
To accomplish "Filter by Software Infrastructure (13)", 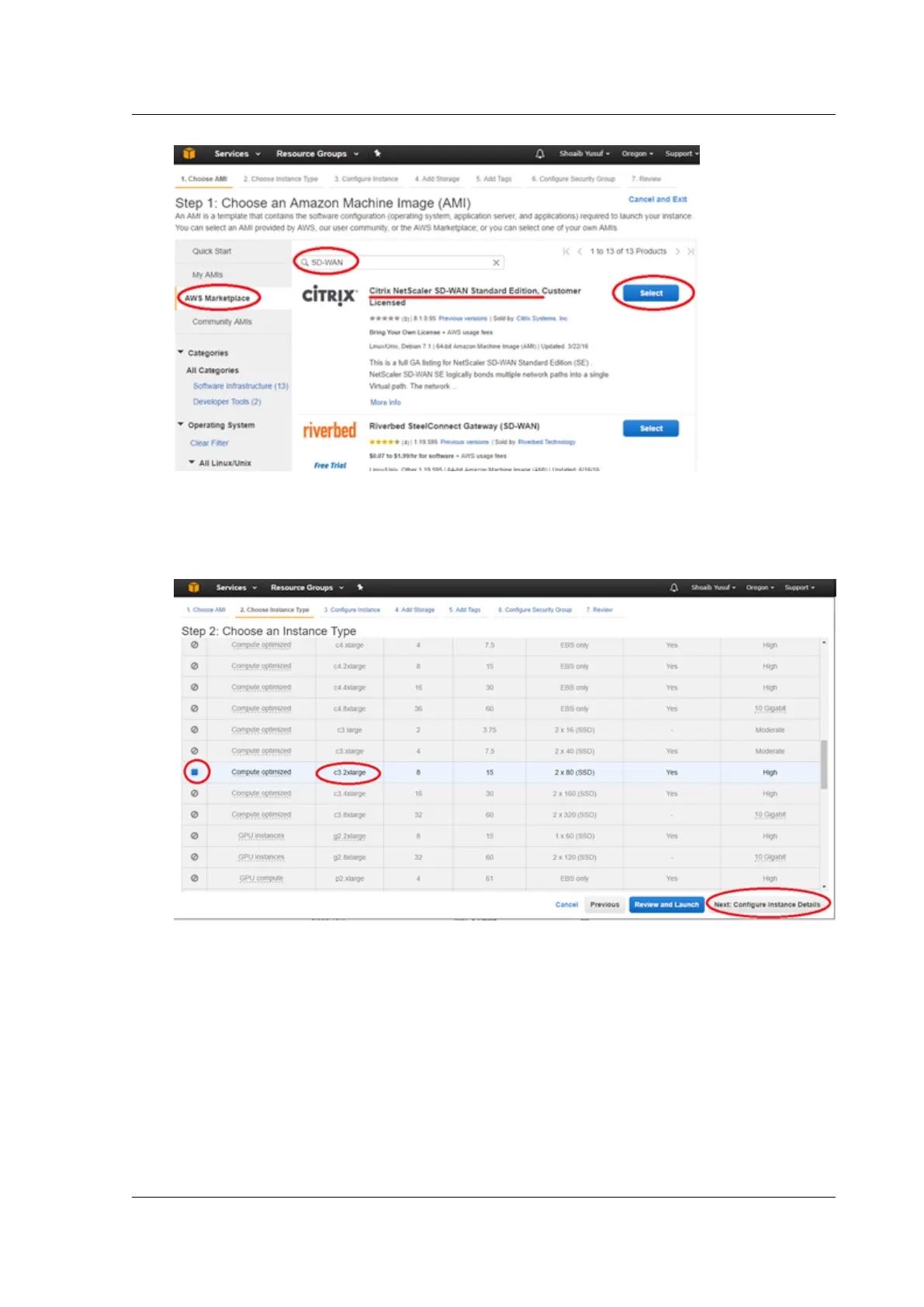I will 241,386.
